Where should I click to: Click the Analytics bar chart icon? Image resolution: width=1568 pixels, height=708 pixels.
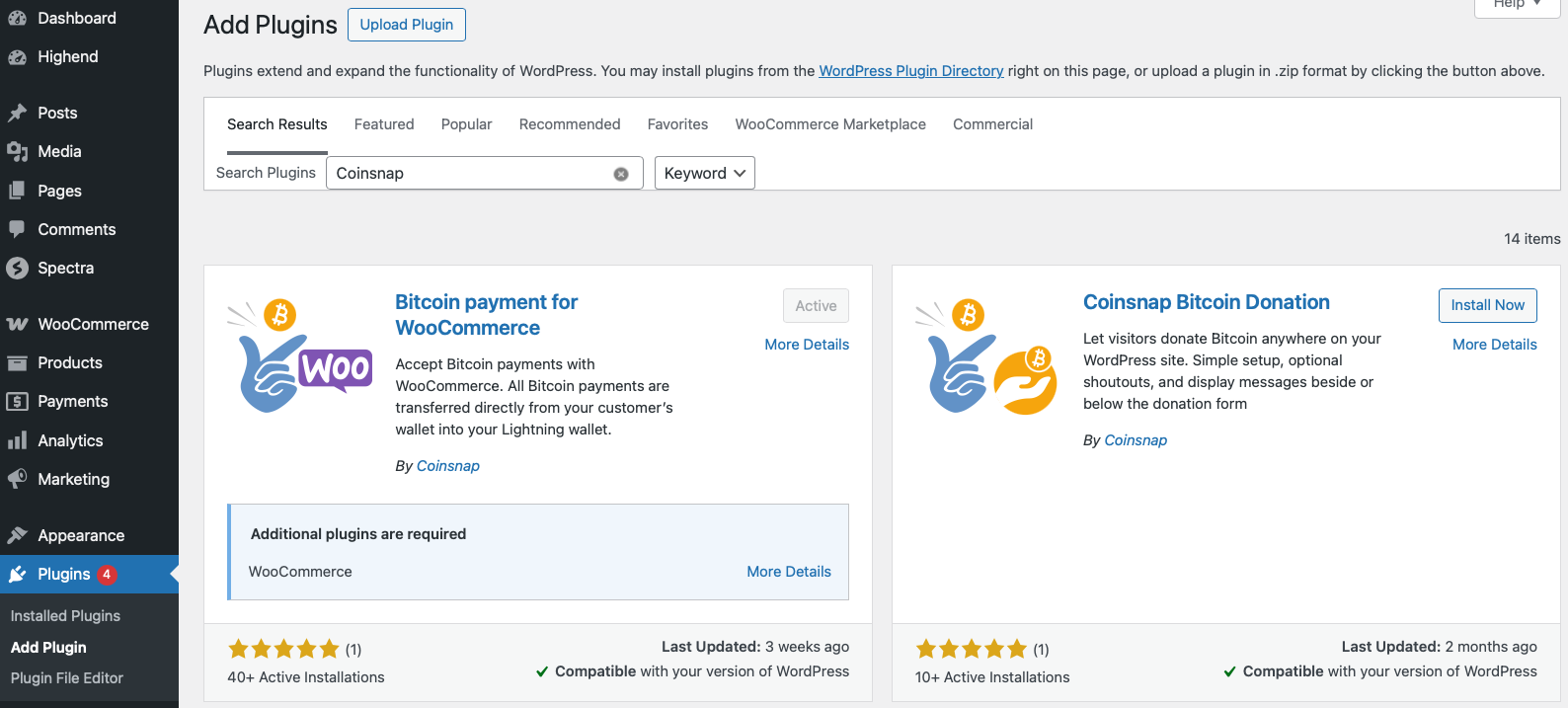coord(17,440)
